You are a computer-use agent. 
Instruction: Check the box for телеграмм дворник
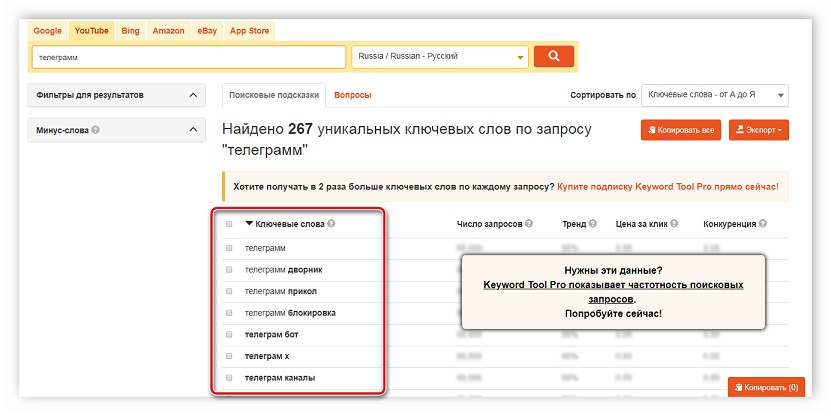229,270
